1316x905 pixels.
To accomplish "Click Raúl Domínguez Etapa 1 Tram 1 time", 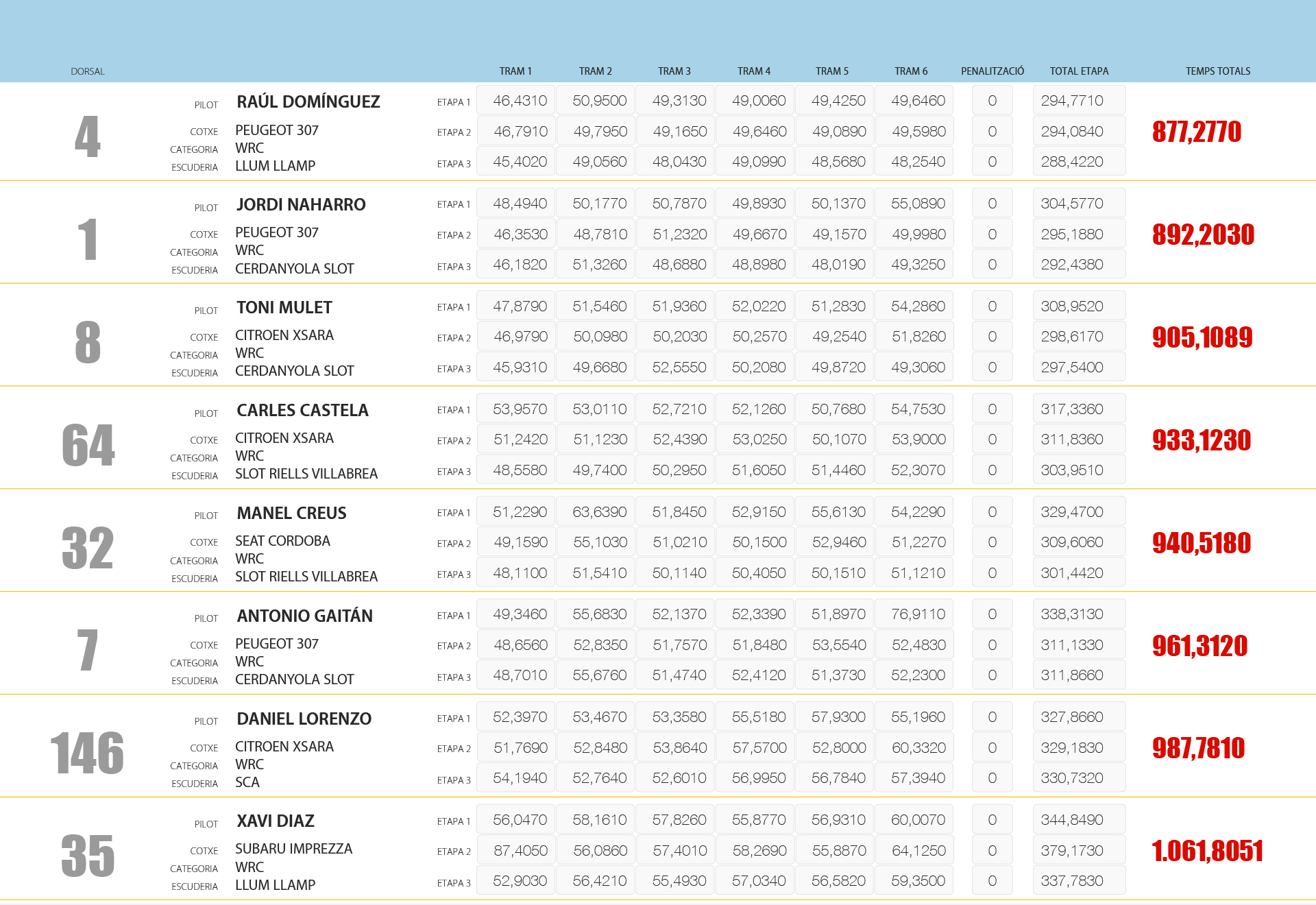I will pos(520,101).
